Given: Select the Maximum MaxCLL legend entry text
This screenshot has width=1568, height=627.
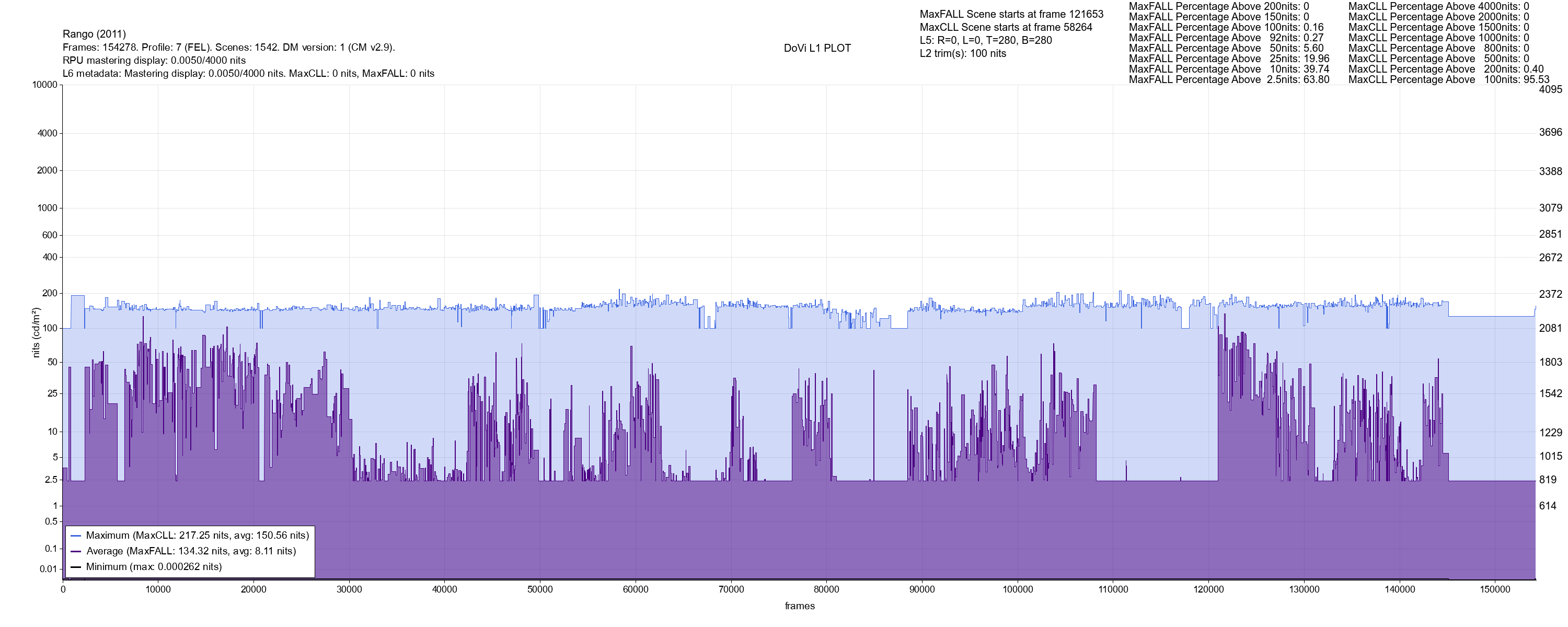Looking at the screenshot, I should point(197,536).
